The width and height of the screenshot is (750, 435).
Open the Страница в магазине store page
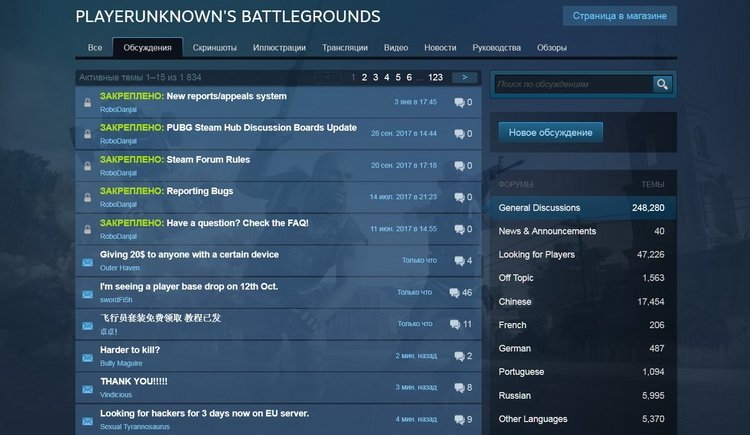pos(619,16)
